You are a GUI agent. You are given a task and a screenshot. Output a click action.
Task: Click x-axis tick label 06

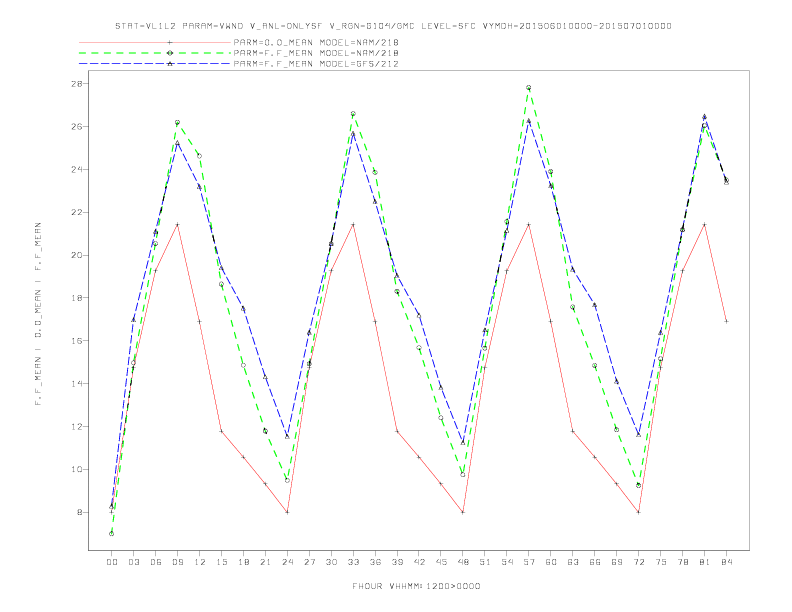point(156,562)
